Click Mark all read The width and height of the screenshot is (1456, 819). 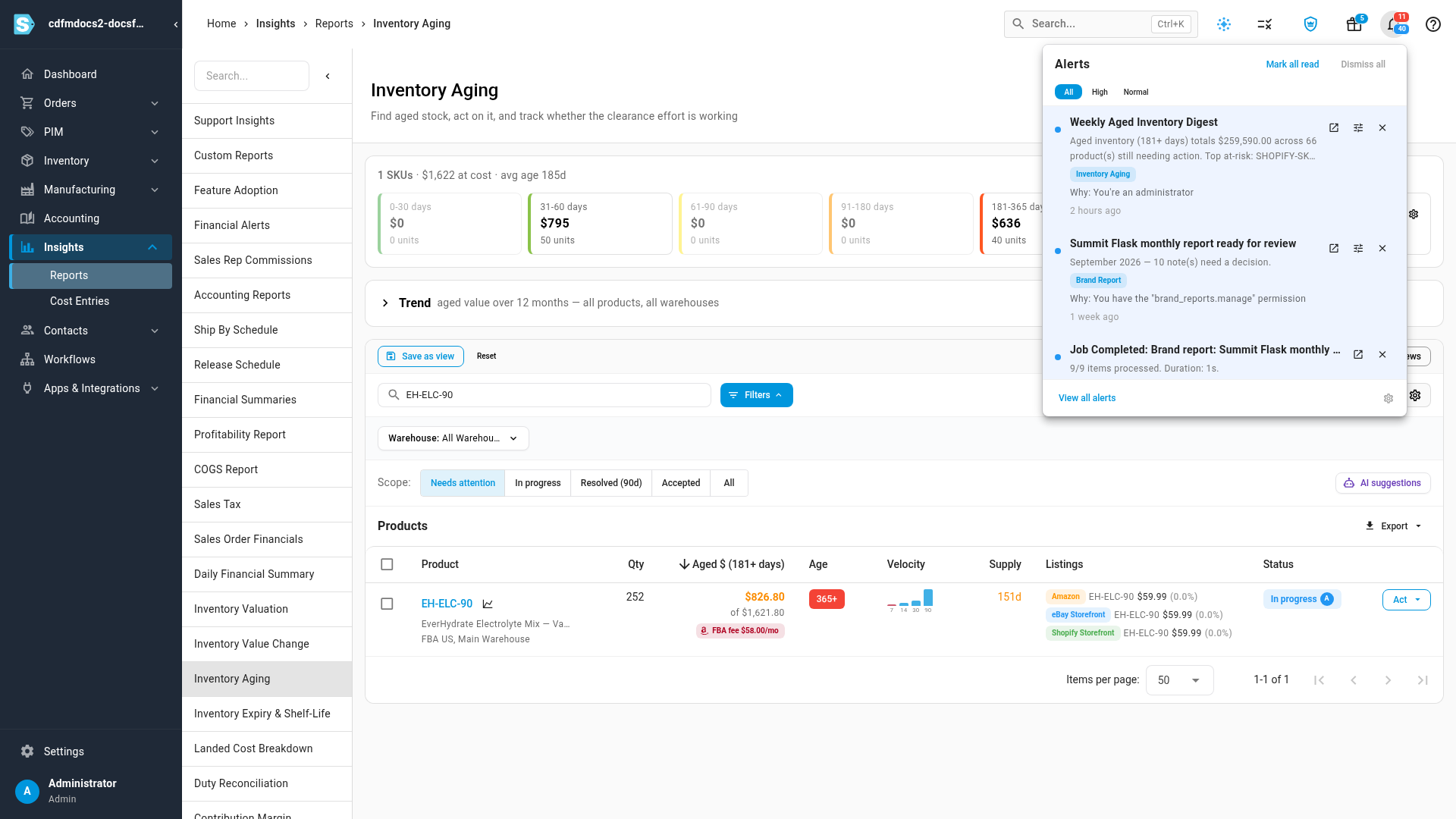(1292, 64)
